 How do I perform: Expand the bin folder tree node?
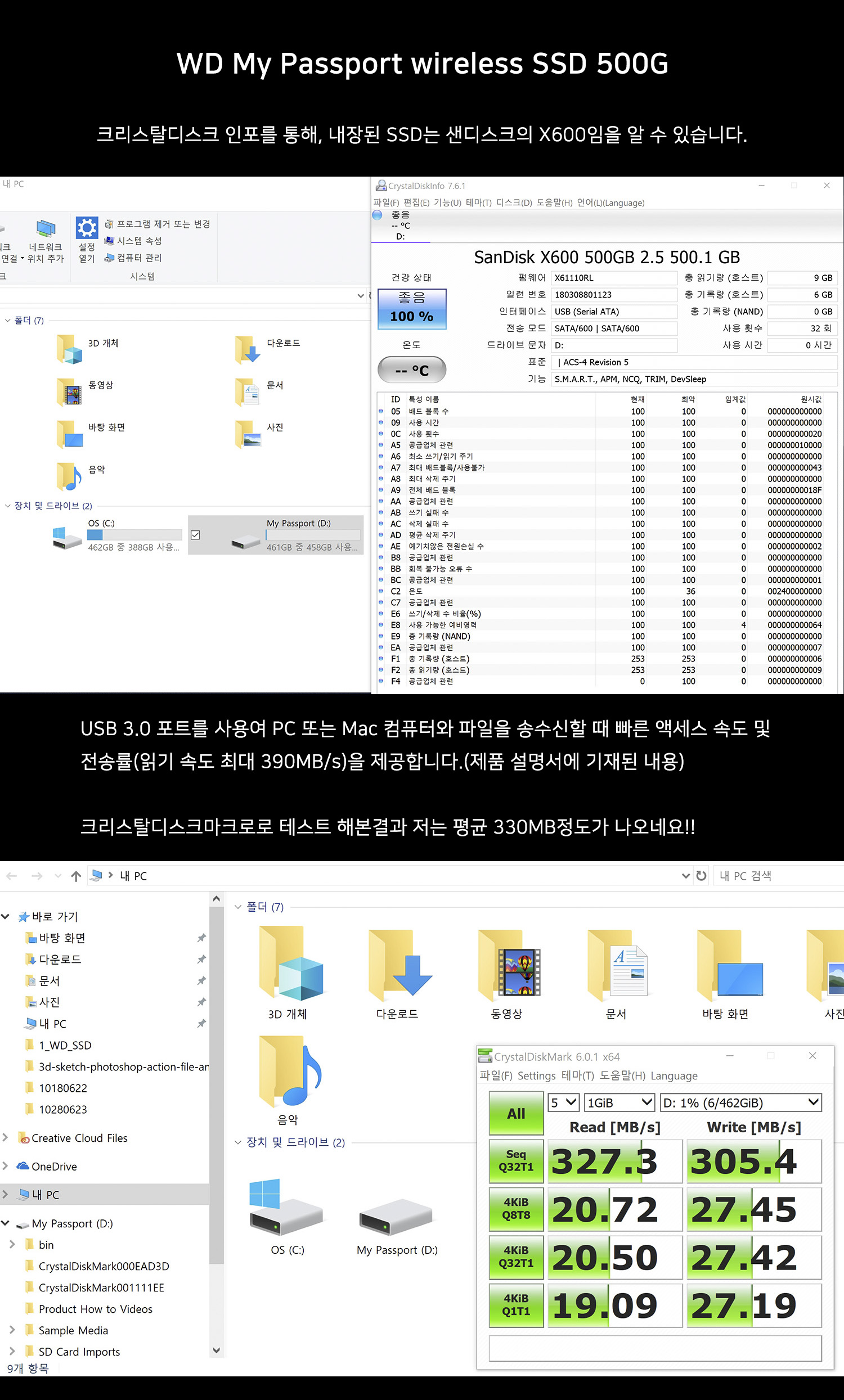12,1244
